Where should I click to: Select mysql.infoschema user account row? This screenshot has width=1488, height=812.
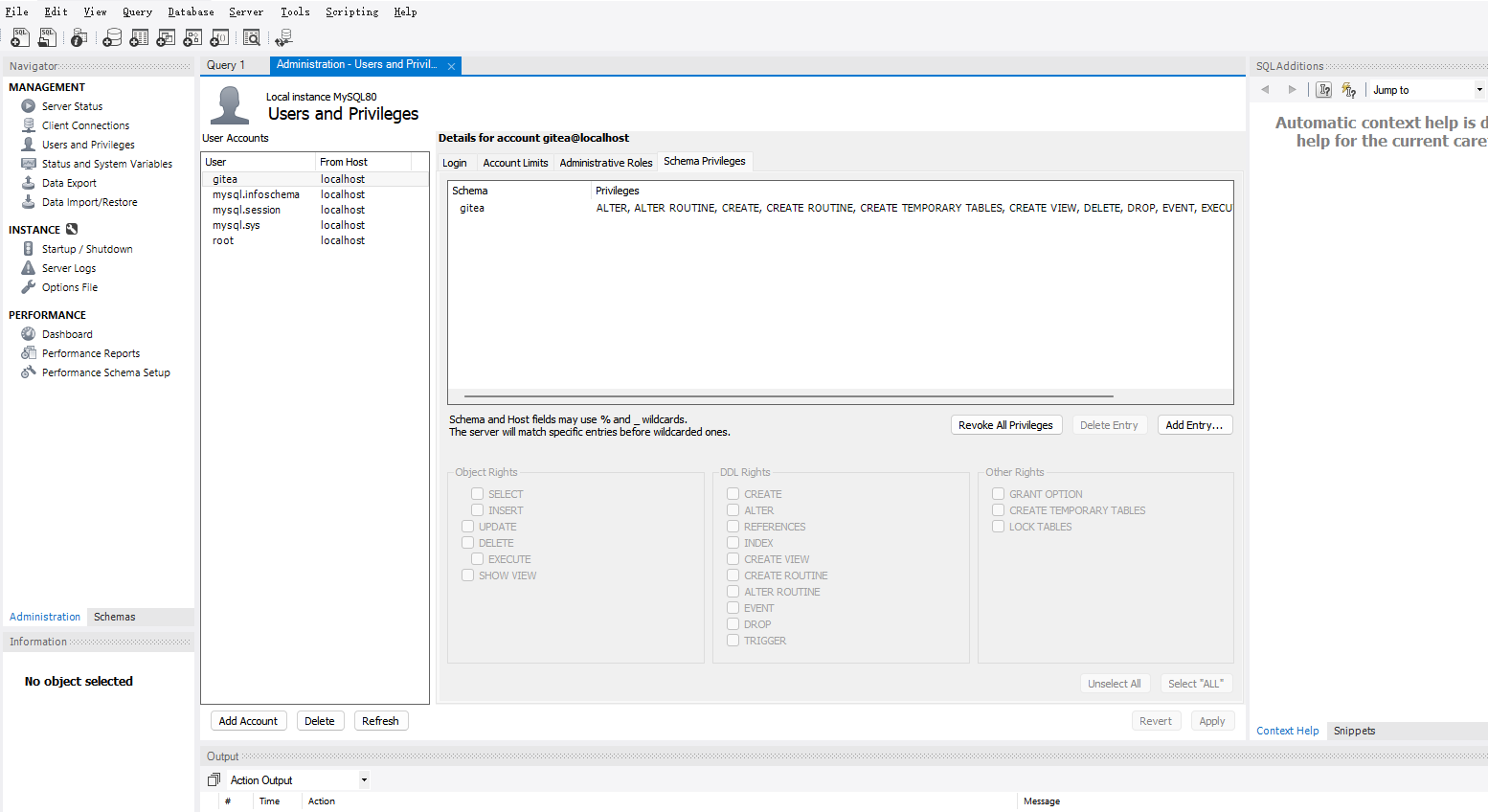click(315, 194)
